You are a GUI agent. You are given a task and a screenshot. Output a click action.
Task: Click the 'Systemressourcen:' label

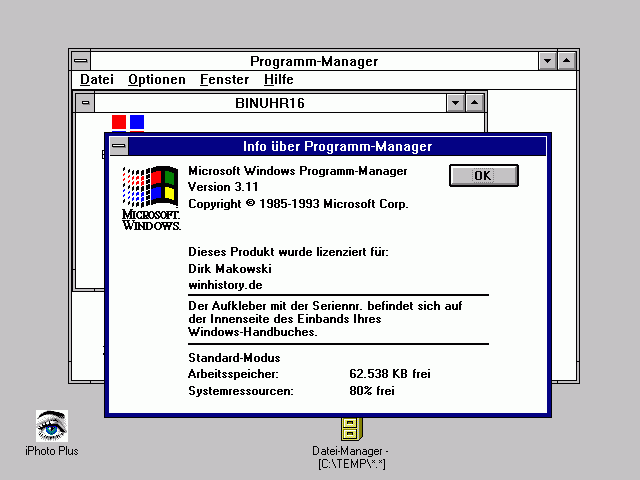tap(241, 391)
